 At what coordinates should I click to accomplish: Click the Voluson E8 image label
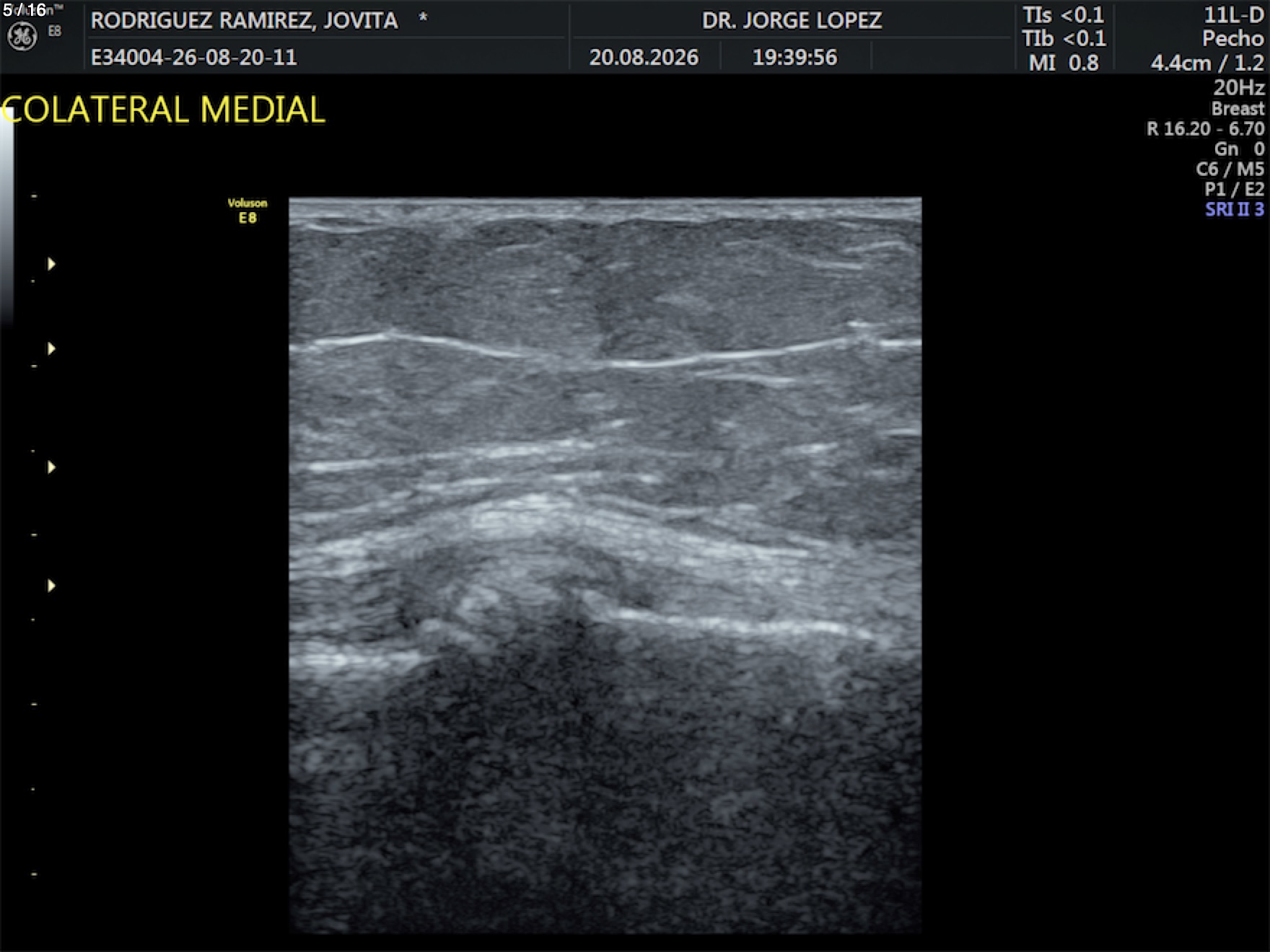click(248, 211)
